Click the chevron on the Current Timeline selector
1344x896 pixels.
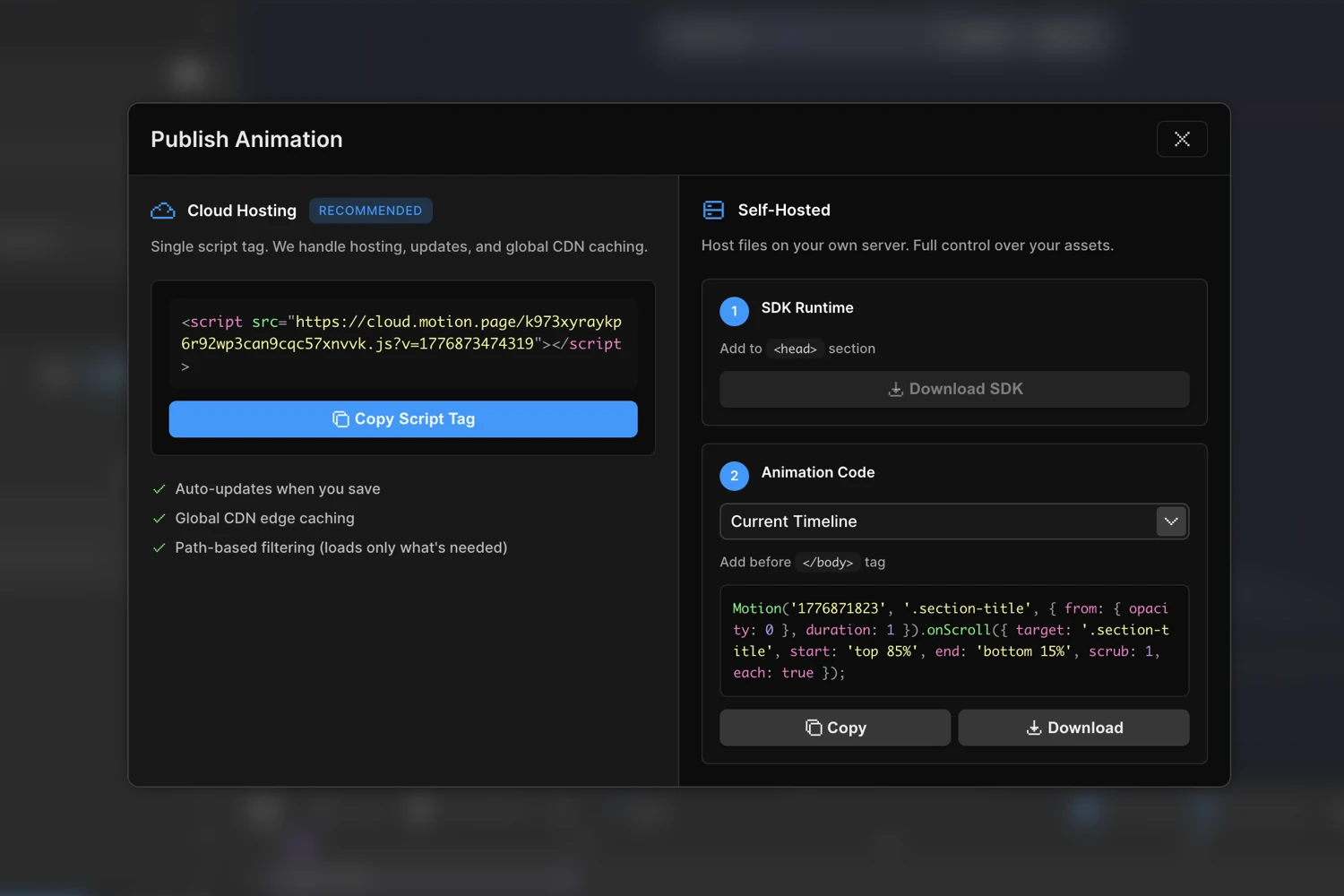point(1171,521)
